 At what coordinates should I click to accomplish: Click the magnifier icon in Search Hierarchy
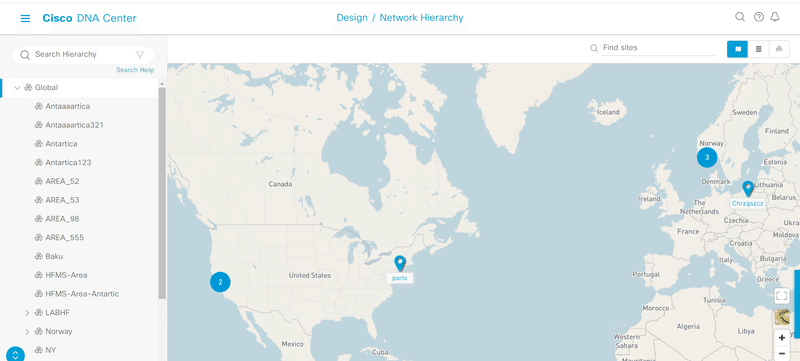(24, 55)
